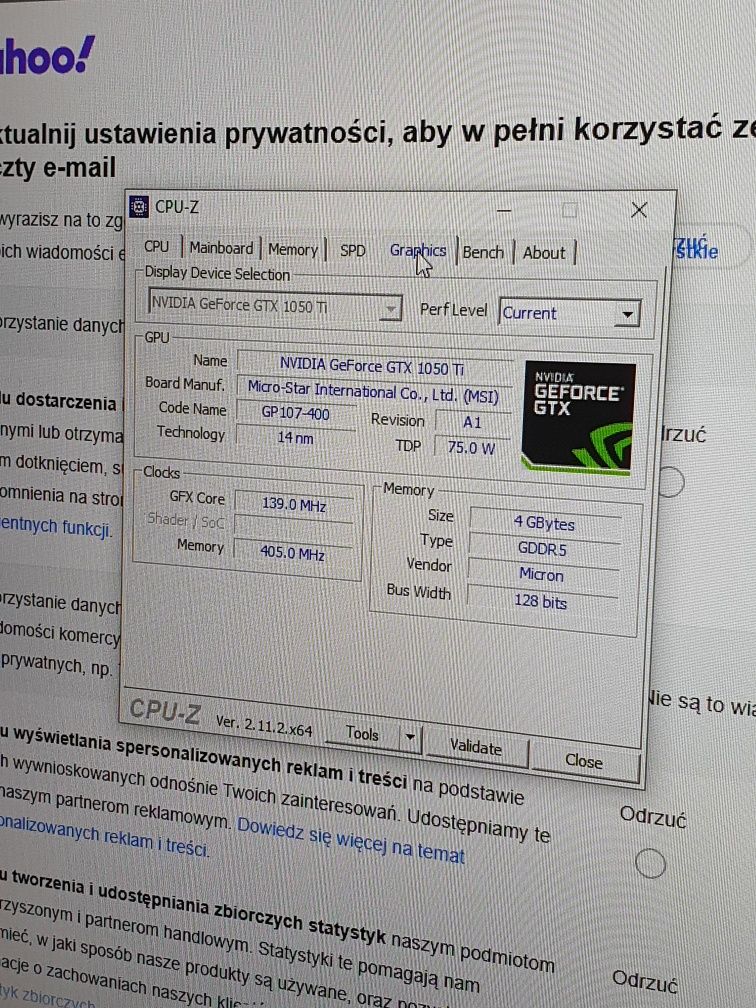
Task: Open the 'entnych funkcji' link on the page
Action: (56, 526)
